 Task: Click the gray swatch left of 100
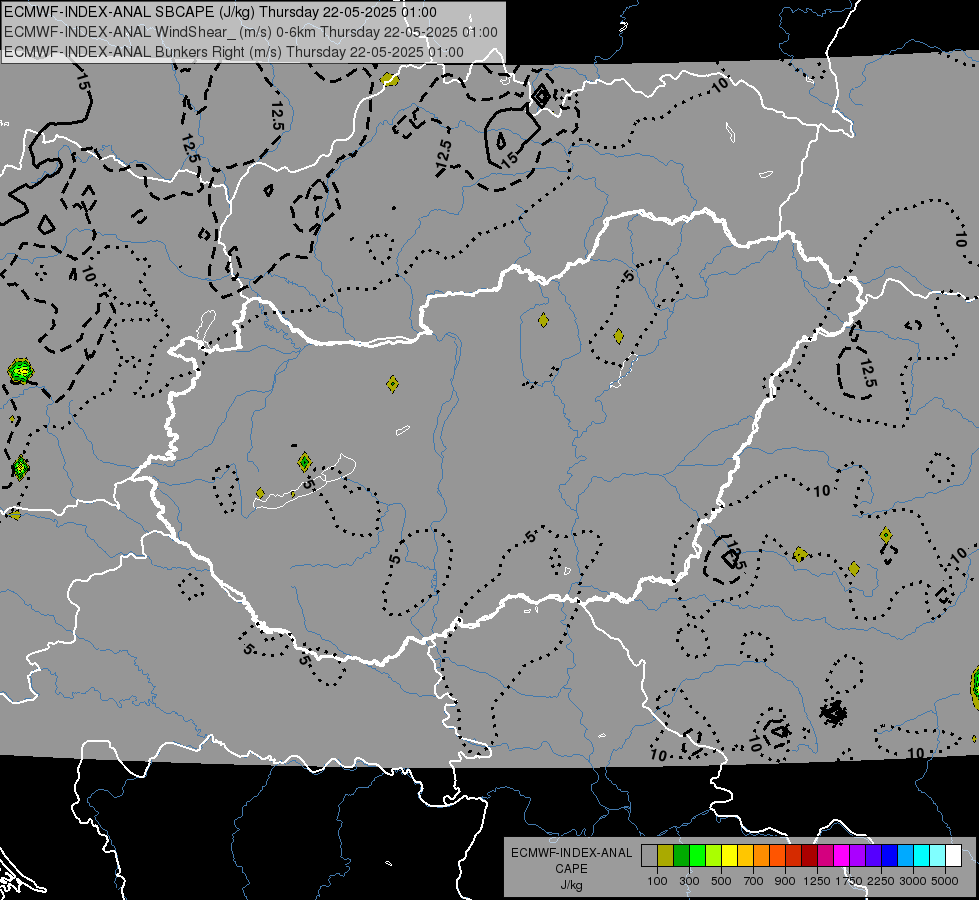point(649,856)
